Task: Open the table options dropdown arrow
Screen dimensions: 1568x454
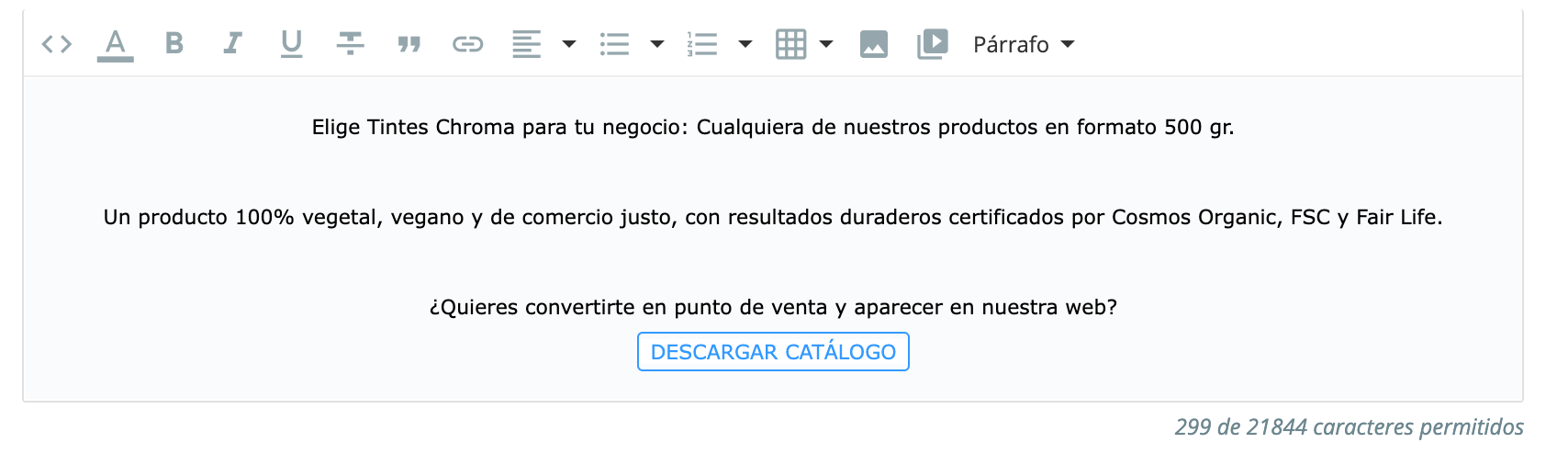Action: [826, 44]
